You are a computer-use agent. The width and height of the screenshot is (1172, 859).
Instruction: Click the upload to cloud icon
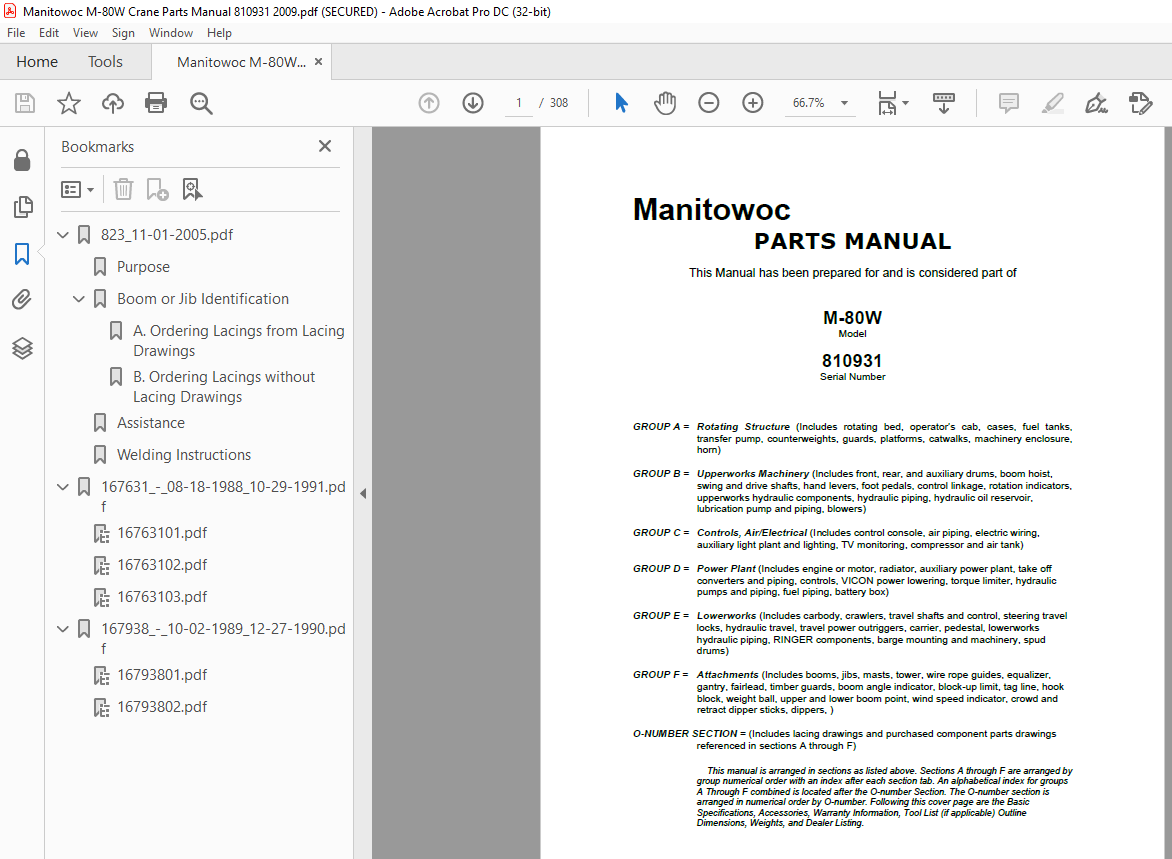click(113, 103)
